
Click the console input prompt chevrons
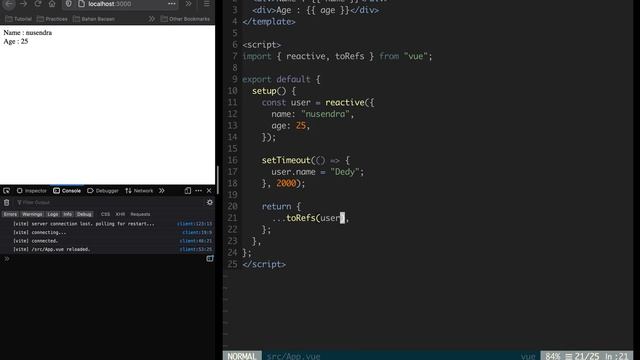pos(7,259)
